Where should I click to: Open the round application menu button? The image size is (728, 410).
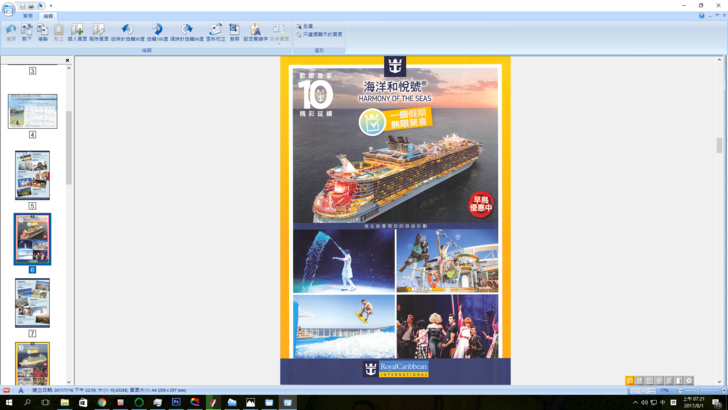[8, 8]
